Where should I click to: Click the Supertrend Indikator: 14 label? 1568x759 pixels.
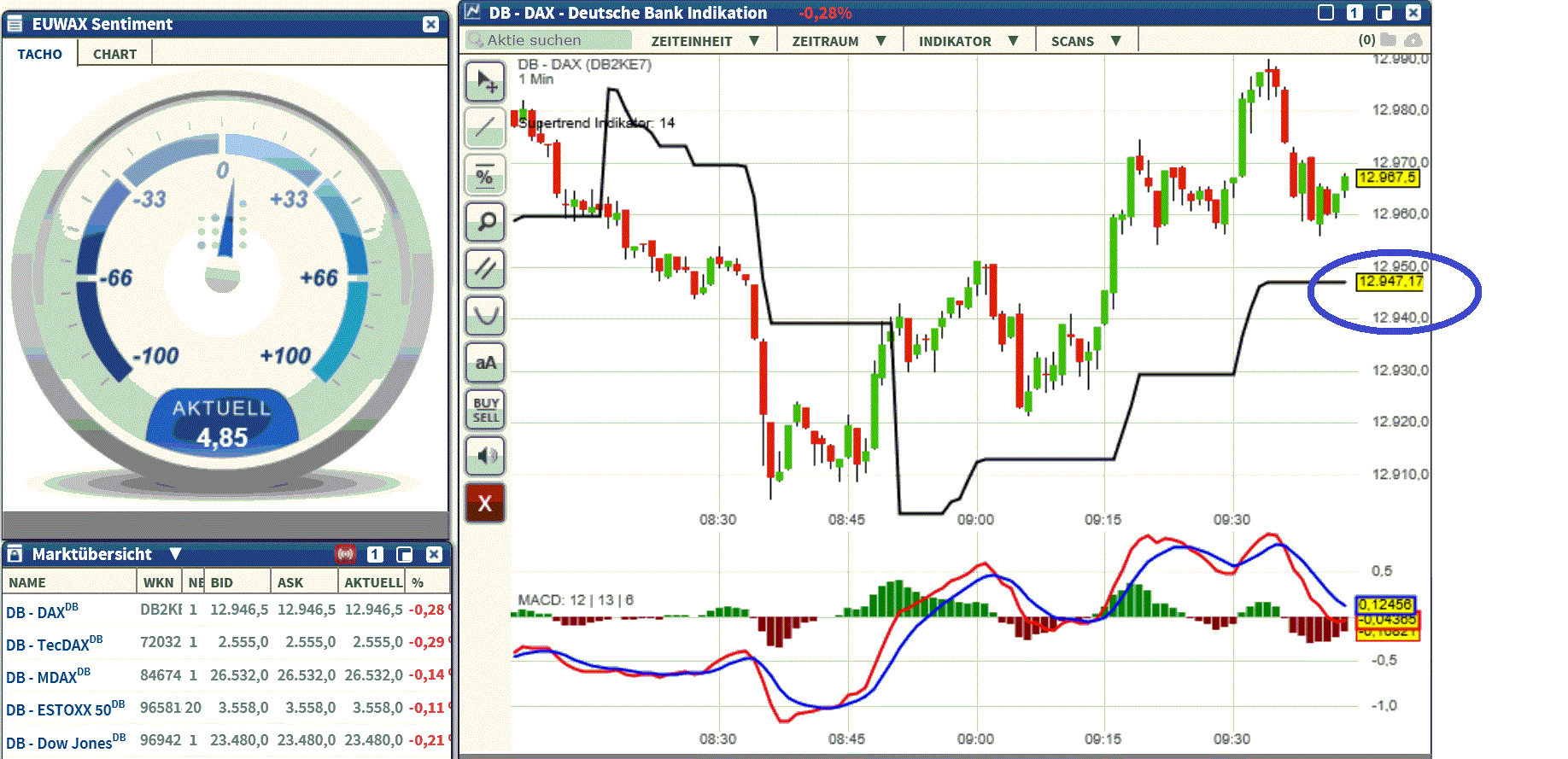(x=596, y=123)
